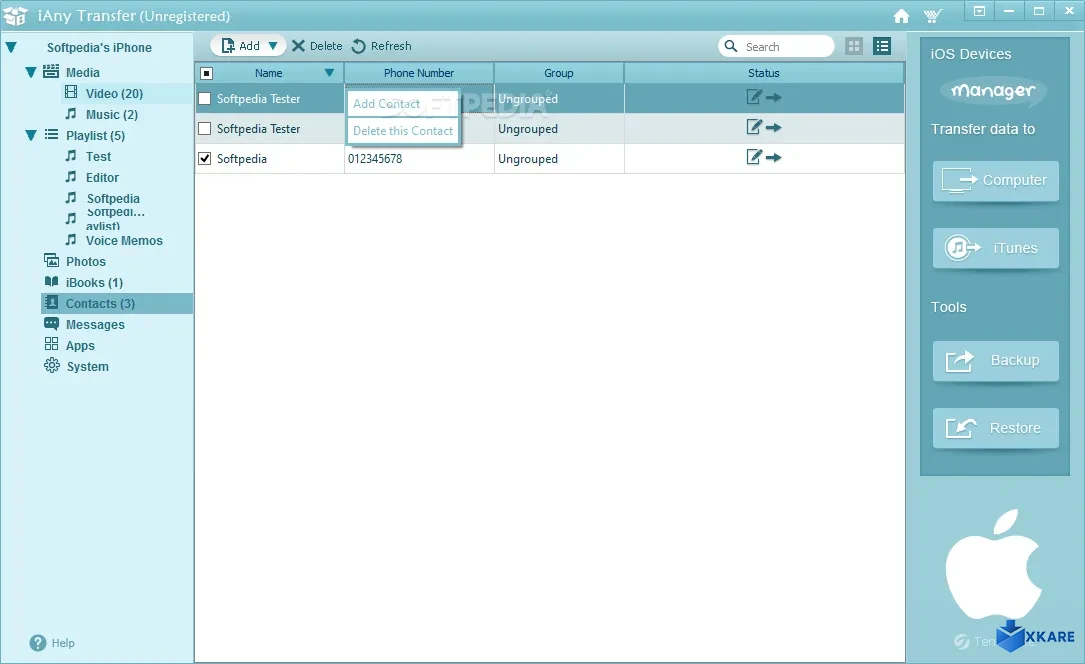Transfer the Softpedia contact entry
Image resolution: width=1085 pixels, height=664 pixels.
774,157
